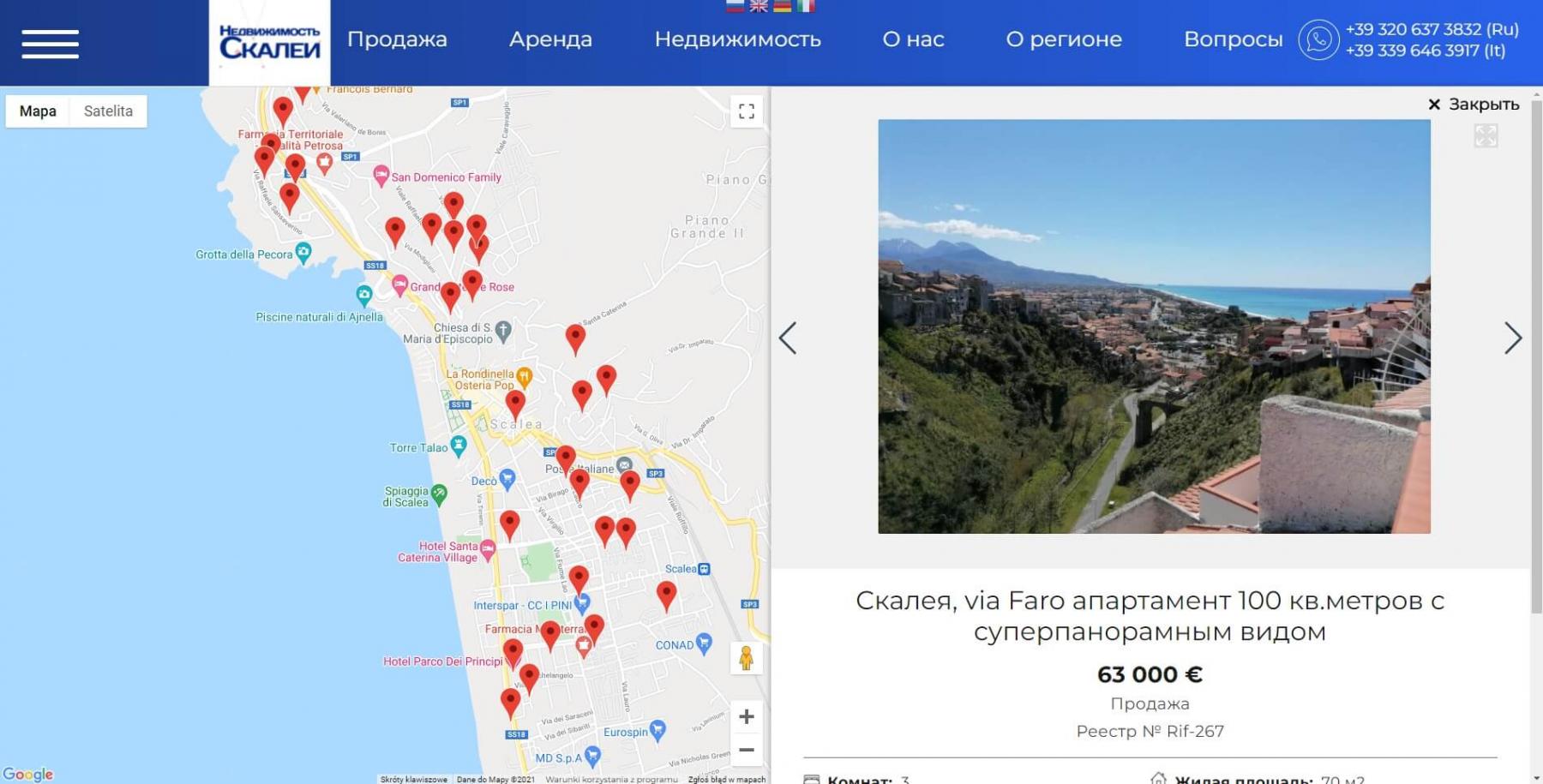
Task: Click the Grotta della Pecora map marker
Action: click(x=303, y=253)
